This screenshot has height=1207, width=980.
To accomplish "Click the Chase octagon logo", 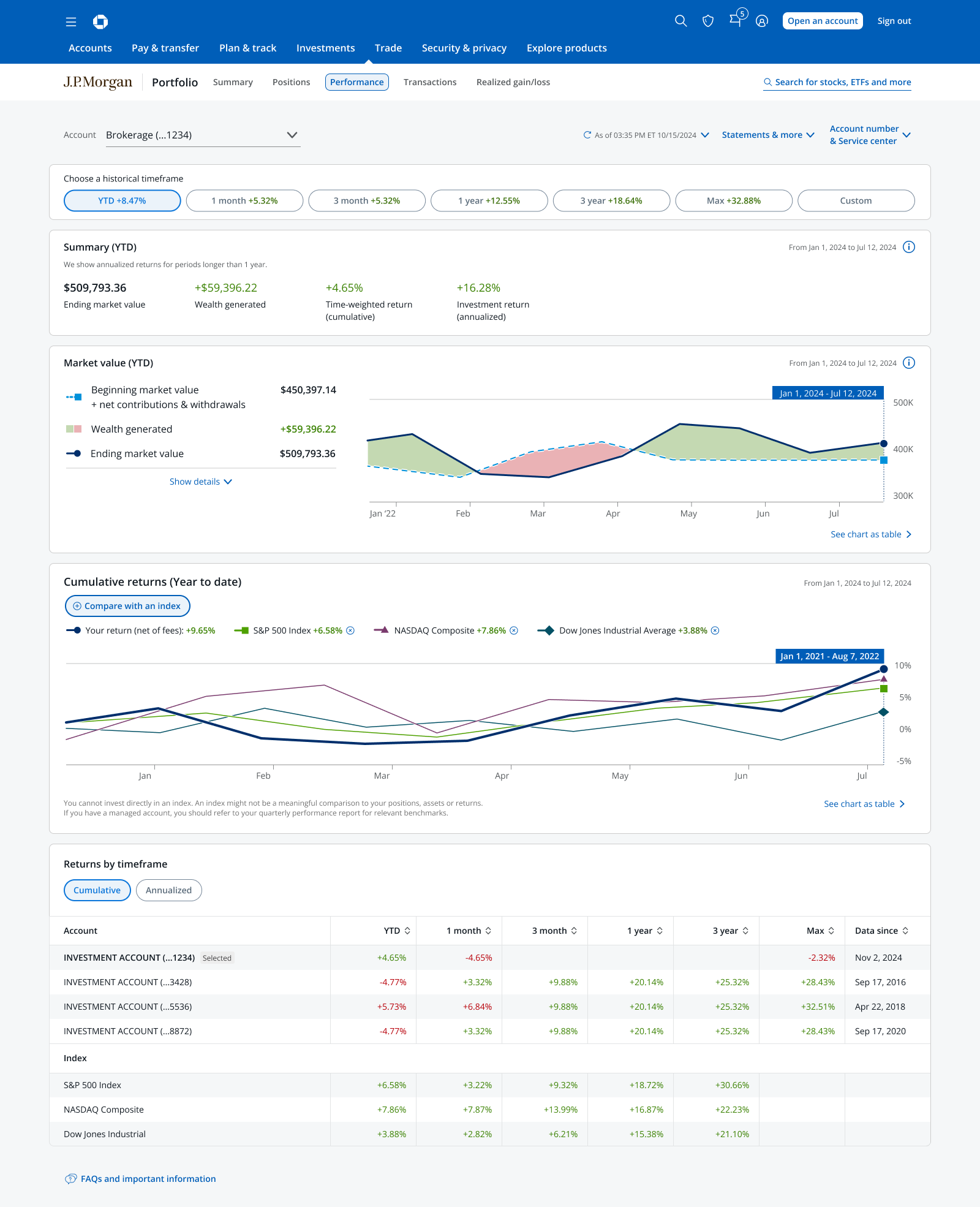I will [100, 22].
